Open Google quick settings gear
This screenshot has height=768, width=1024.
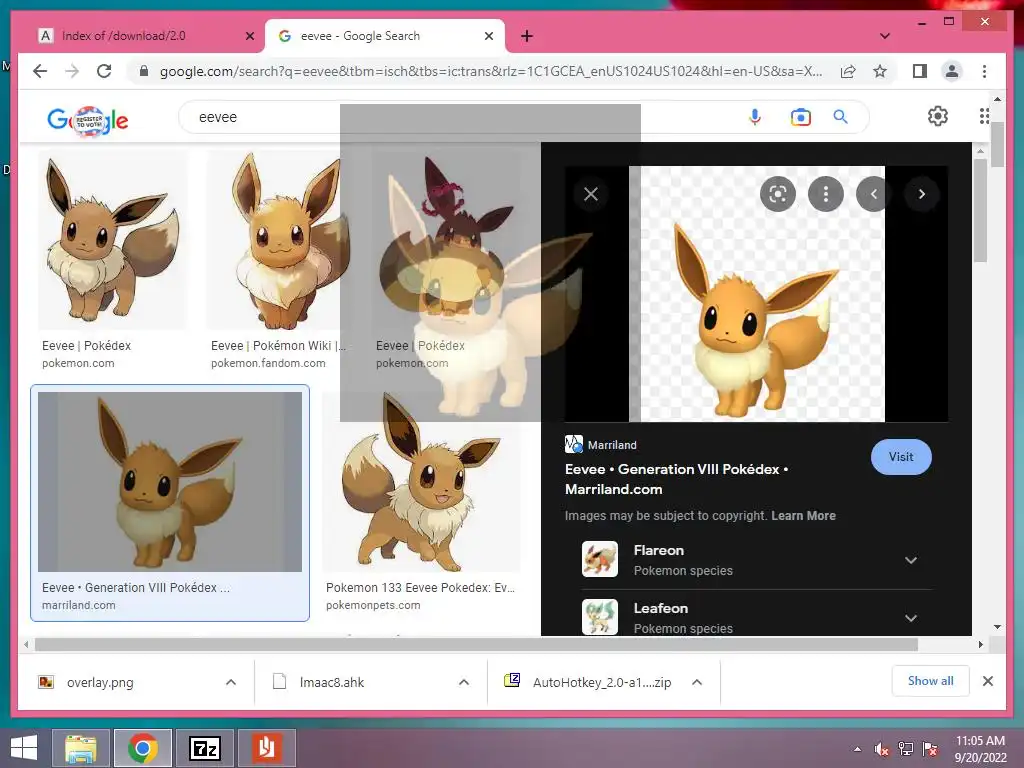(938, 116)
